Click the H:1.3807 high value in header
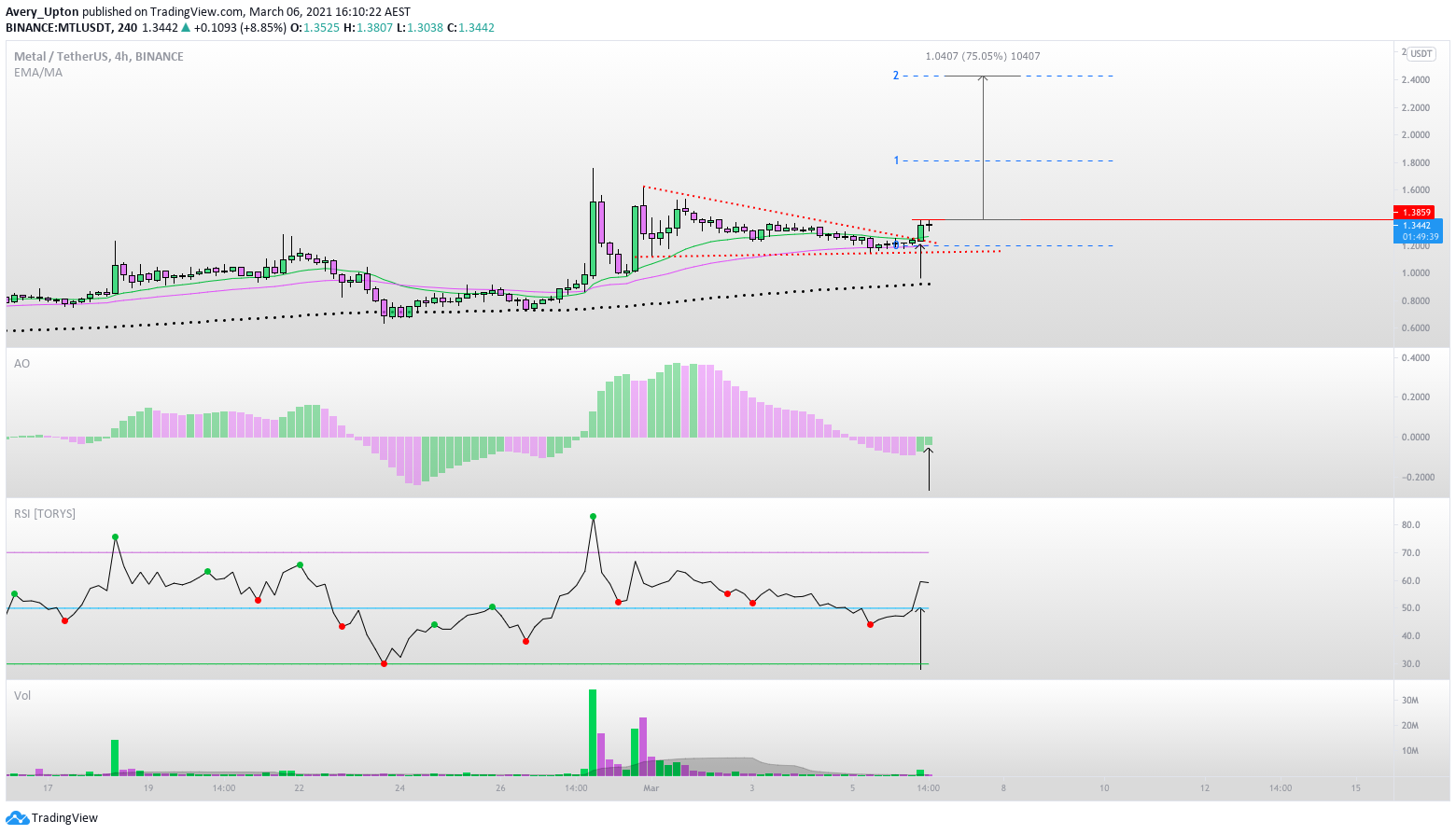1456x835 pixels. (x=368, y=28)
